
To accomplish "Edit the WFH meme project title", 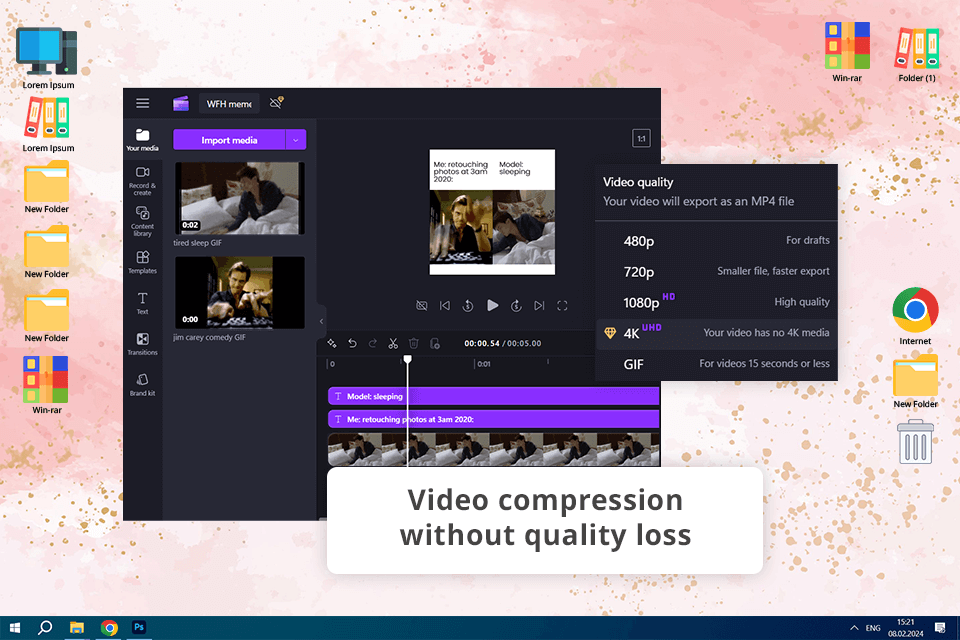I will click(229, 104).
